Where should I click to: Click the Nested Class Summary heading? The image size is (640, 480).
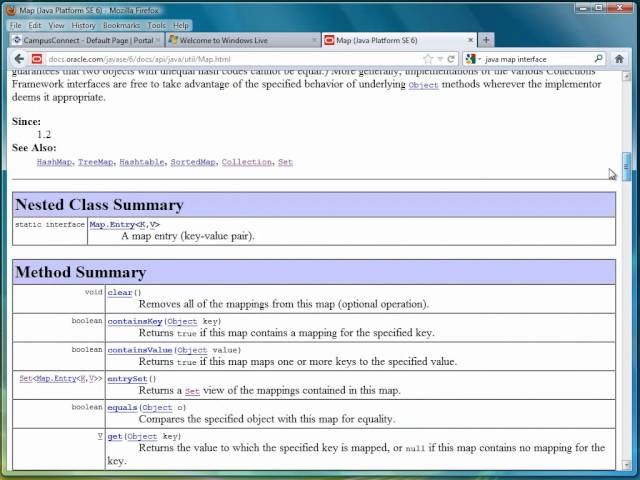click(x=99, y=205)
